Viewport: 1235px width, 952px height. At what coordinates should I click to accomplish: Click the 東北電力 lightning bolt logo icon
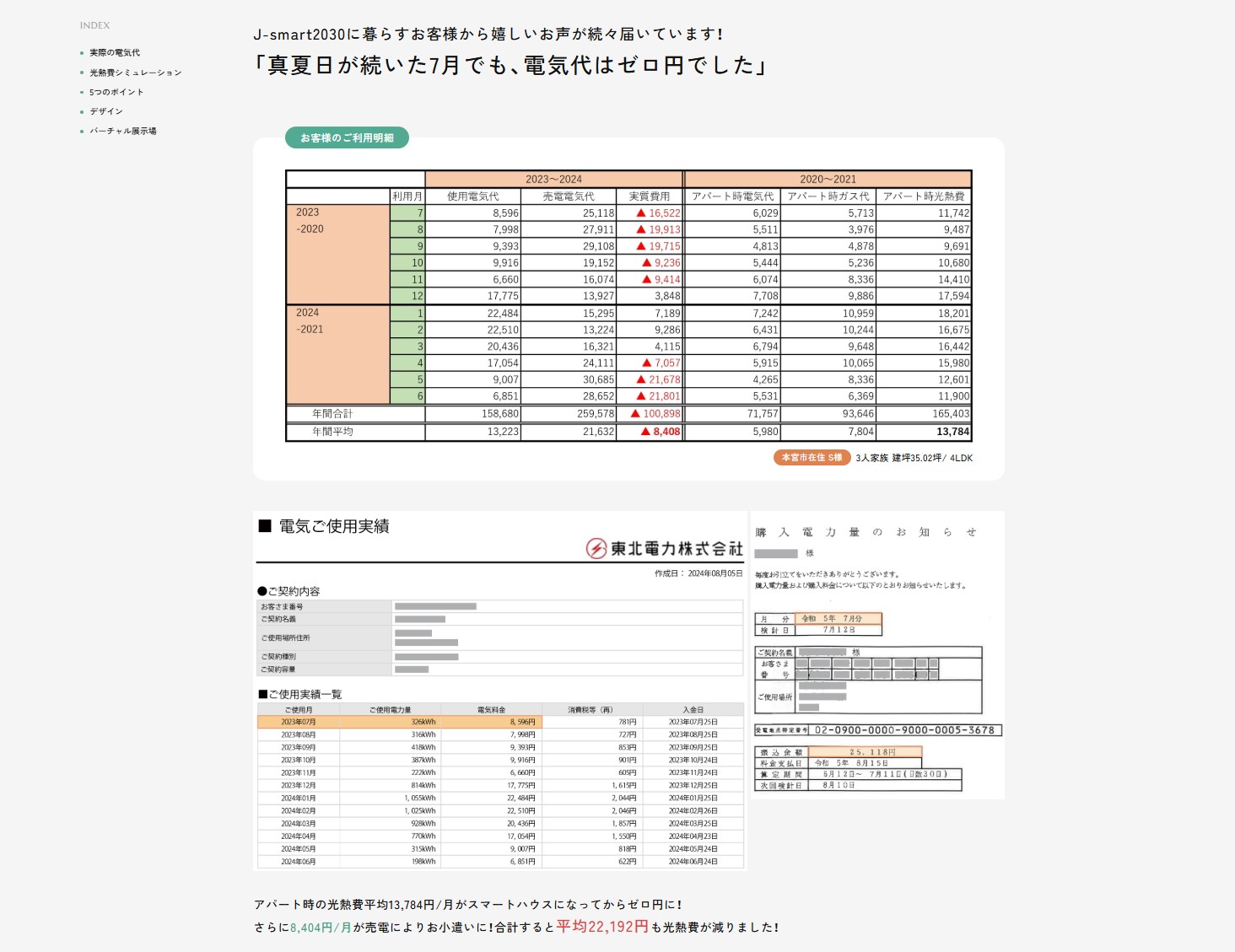596,549
